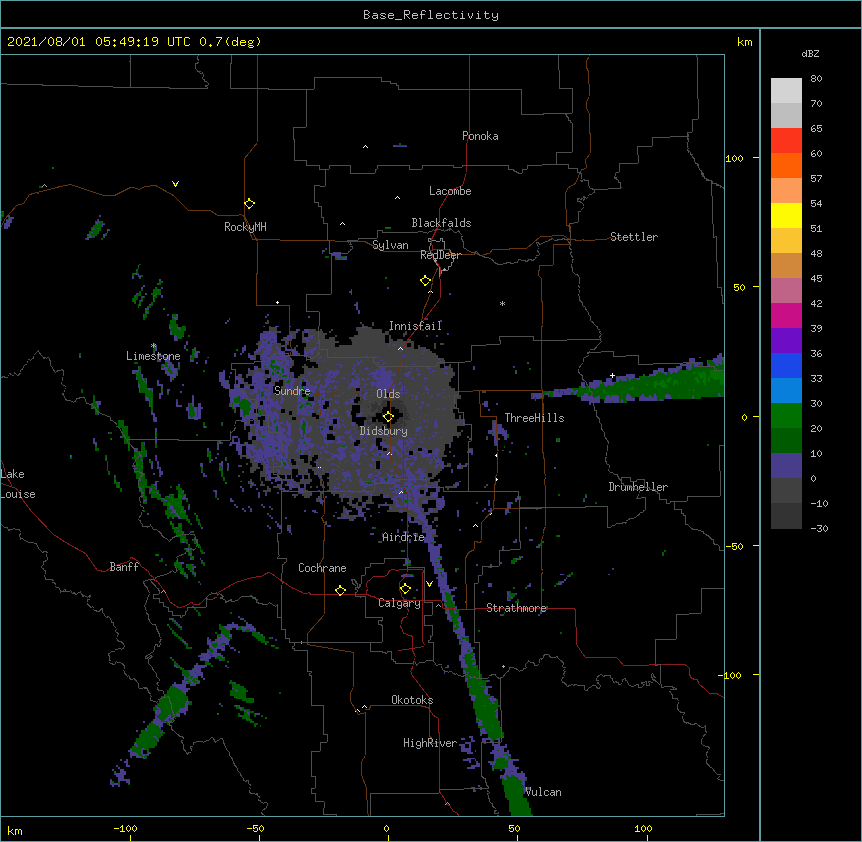Screen dimensions: 862x842
Task: Click the Lake Louise label
Action: click(18, 484)
